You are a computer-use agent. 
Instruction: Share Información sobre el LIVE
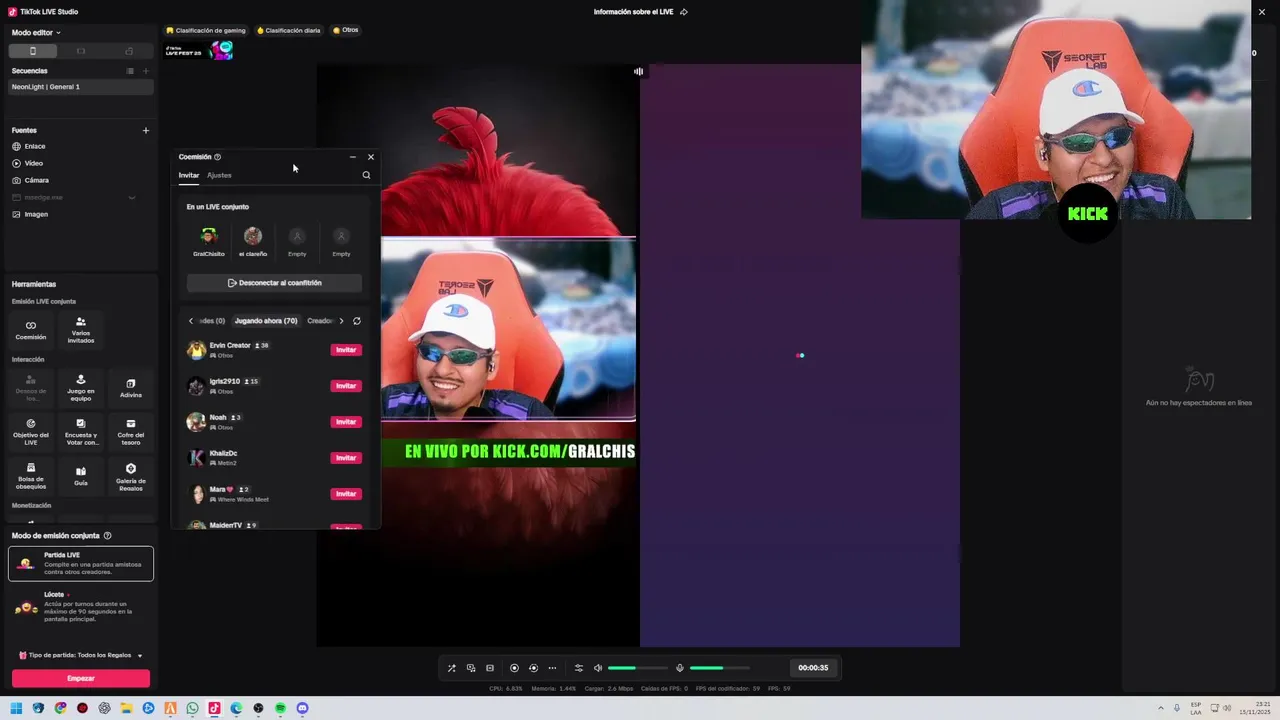pos(684,12)
